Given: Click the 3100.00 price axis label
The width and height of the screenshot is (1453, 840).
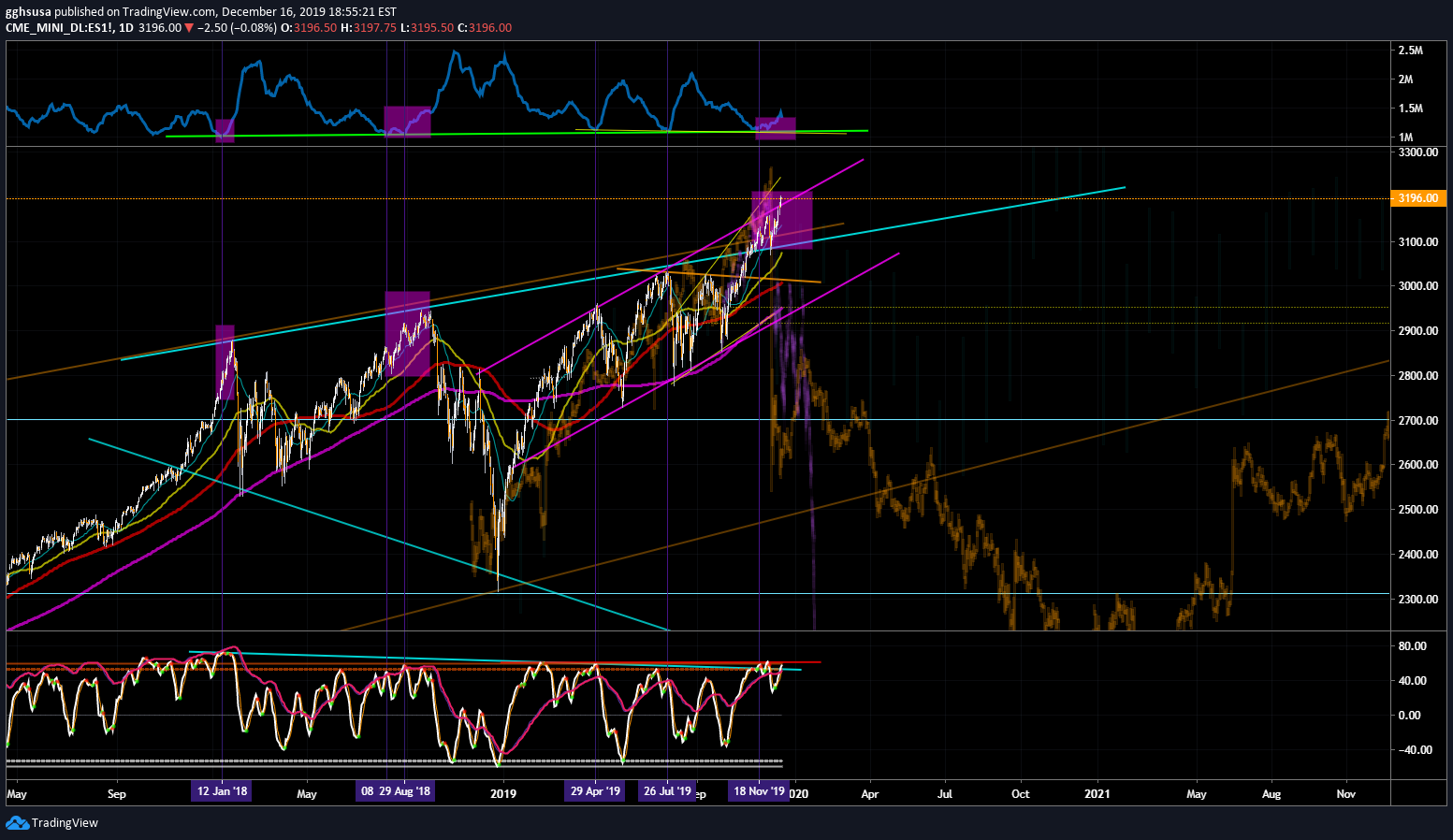Looking at the screenshot, I should coord(1418,242).
